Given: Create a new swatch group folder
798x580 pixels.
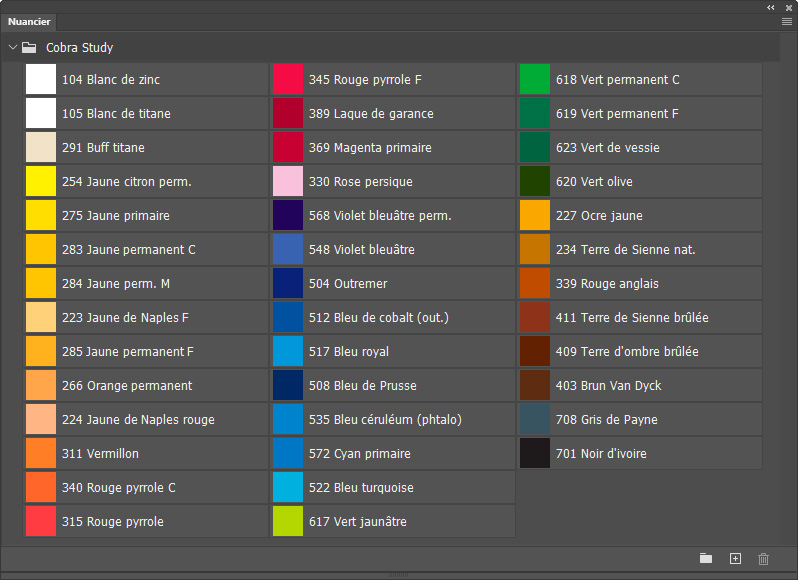Looking at the screenshot, I should coord(706,559).
